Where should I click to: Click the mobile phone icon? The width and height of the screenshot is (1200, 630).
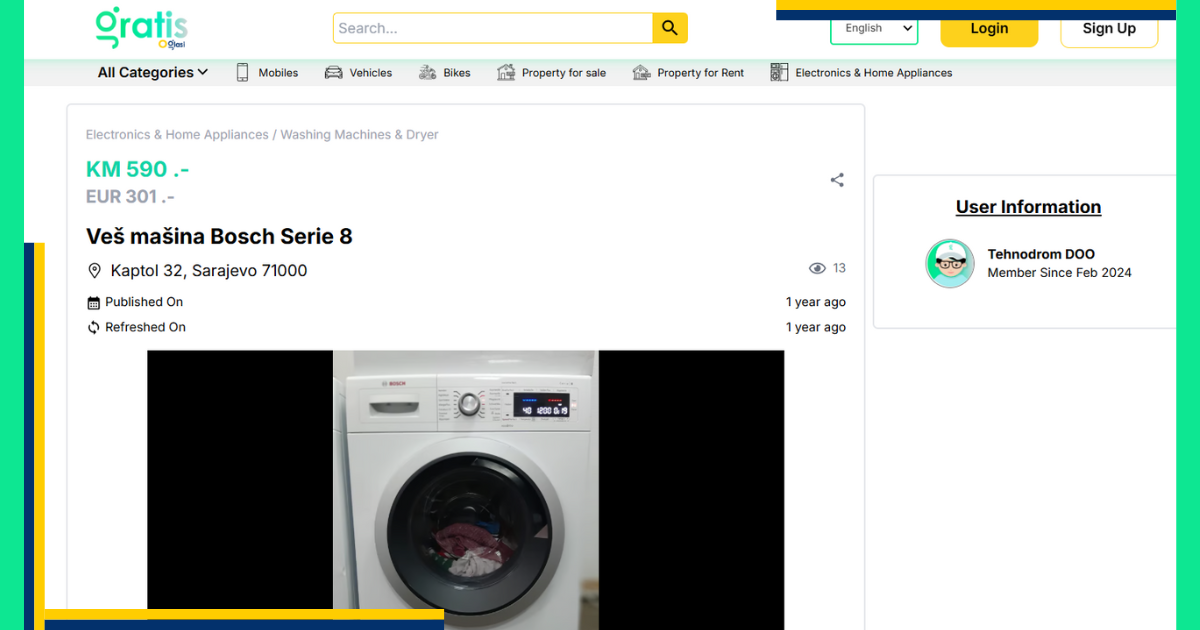coord(242,72)
